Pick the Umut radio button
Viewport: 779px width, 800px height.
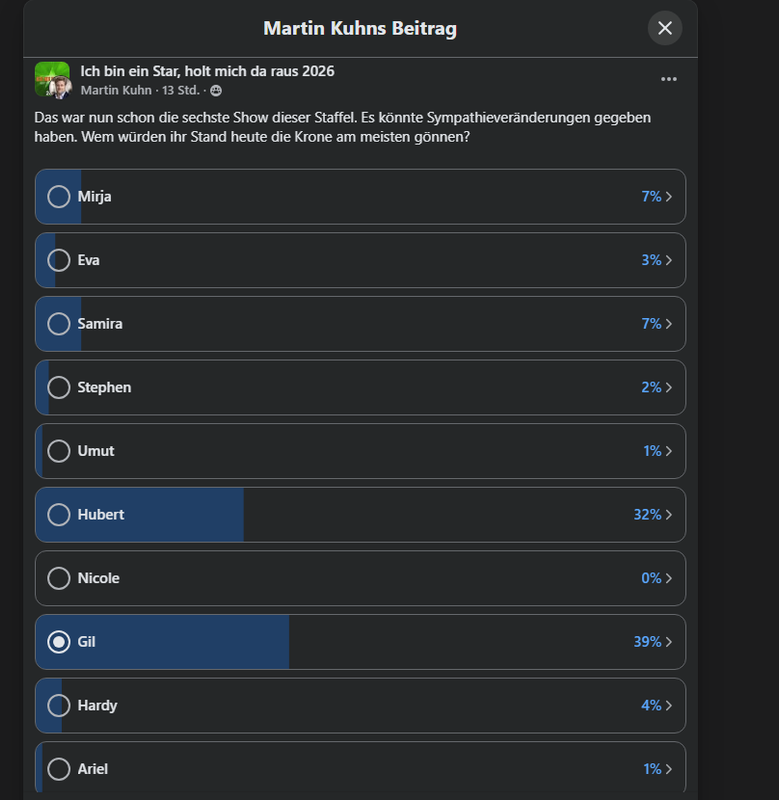click(59, 451)
